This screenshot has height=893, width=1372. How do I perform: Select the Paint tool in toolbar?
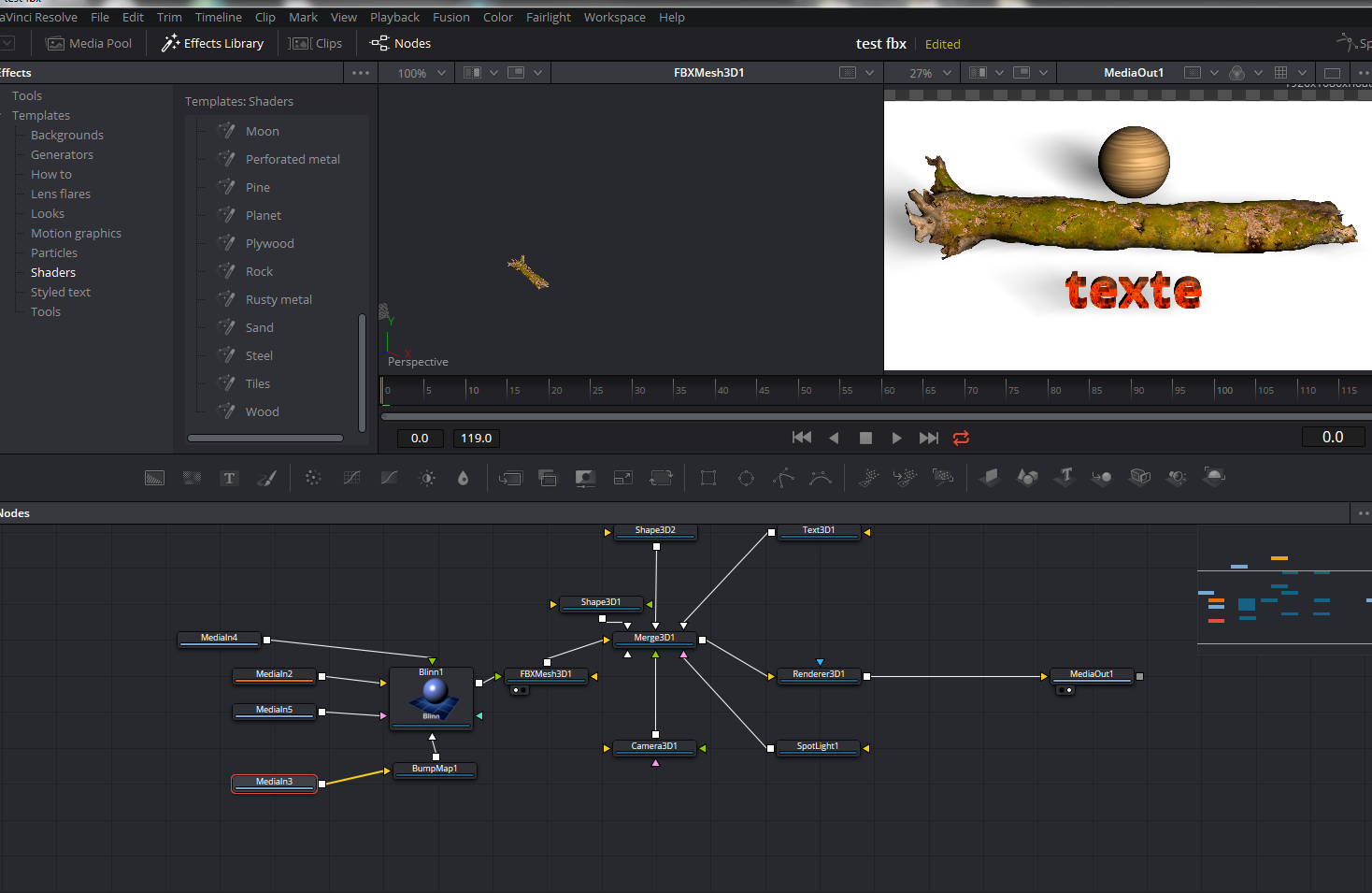266,478
